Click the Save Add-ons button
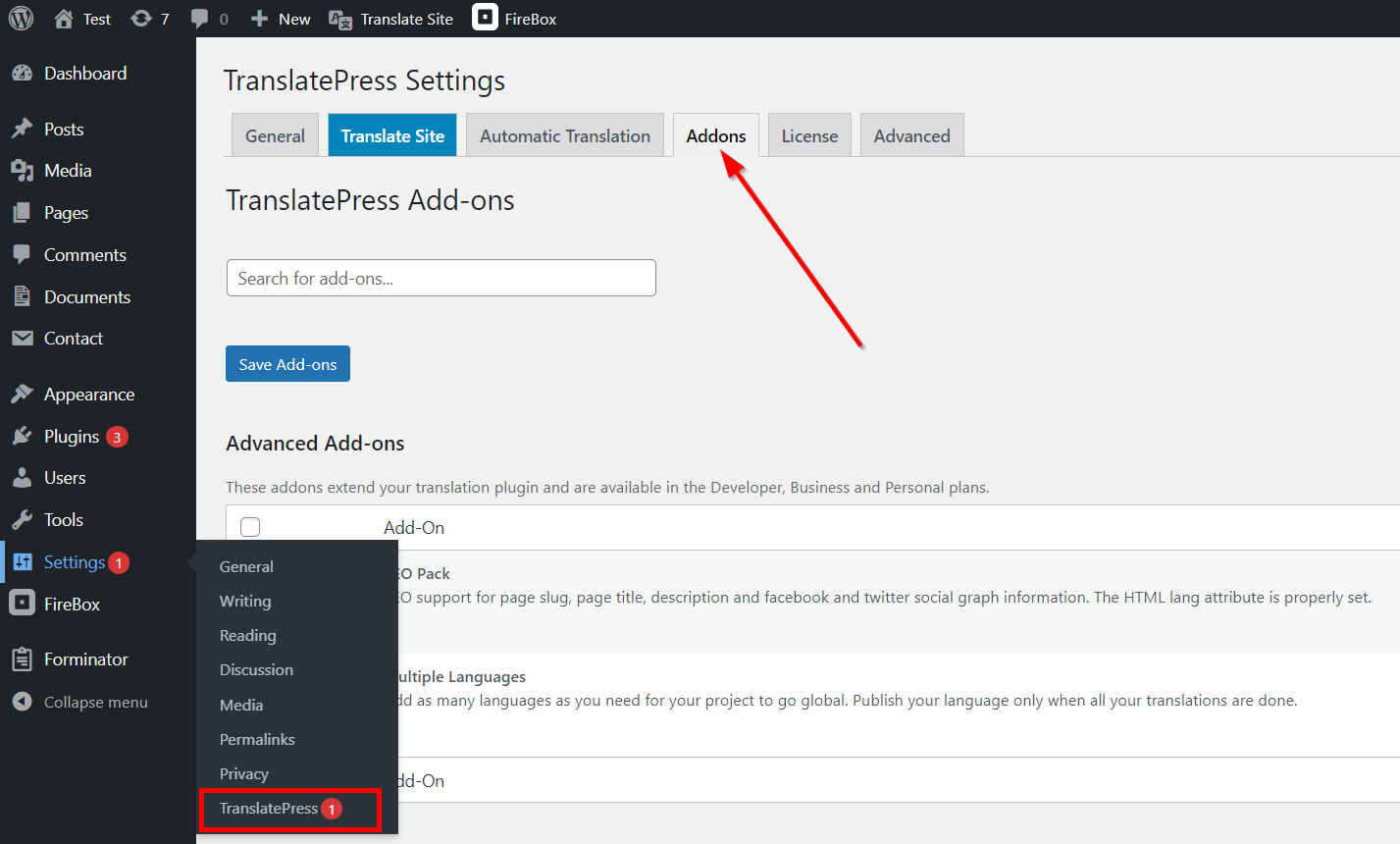This screenshot has height=844, width=1400. 287,364
